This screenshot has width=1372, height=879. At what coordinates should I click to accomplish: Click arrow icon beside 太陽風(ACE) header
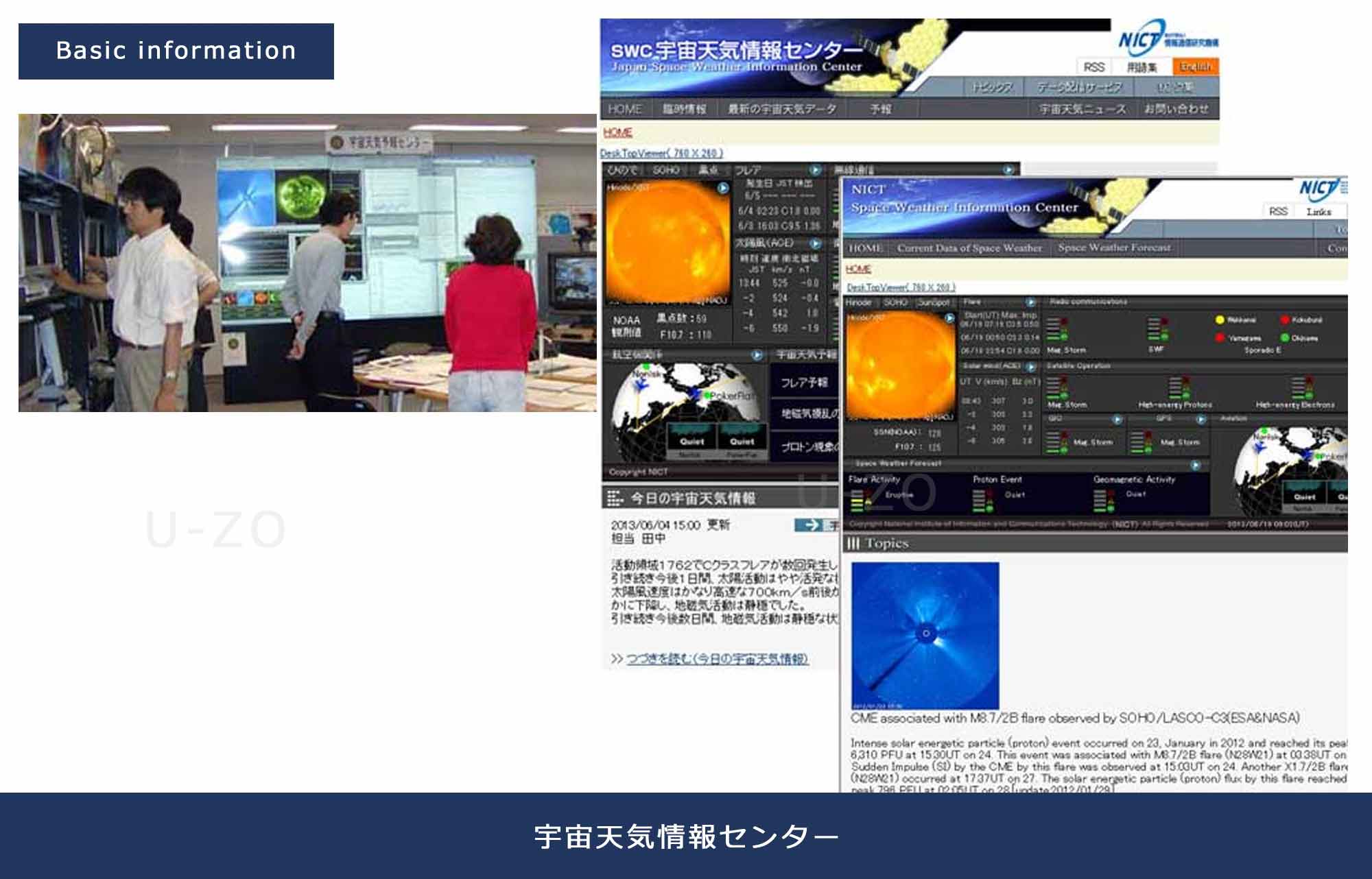815,243
